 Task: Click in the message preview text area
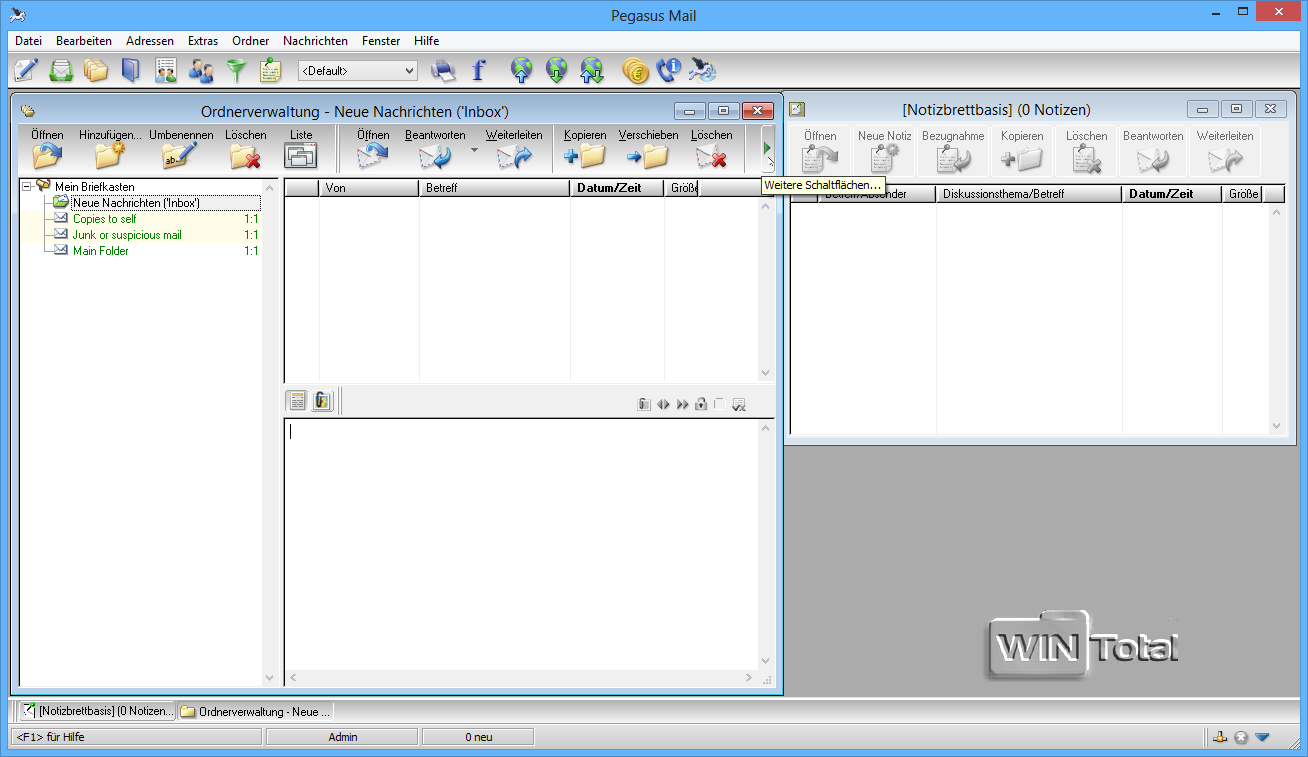pos(521,544)
